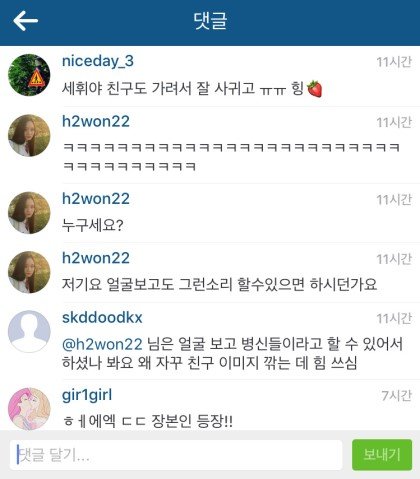The width and height of the screenshot is (420, 479).
Task: Open the skddoodkx username link
Action: click(102, 317)
